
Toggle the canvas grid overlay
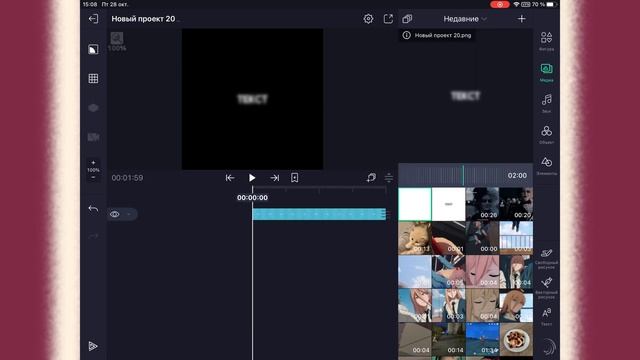[x=93, y=78]
